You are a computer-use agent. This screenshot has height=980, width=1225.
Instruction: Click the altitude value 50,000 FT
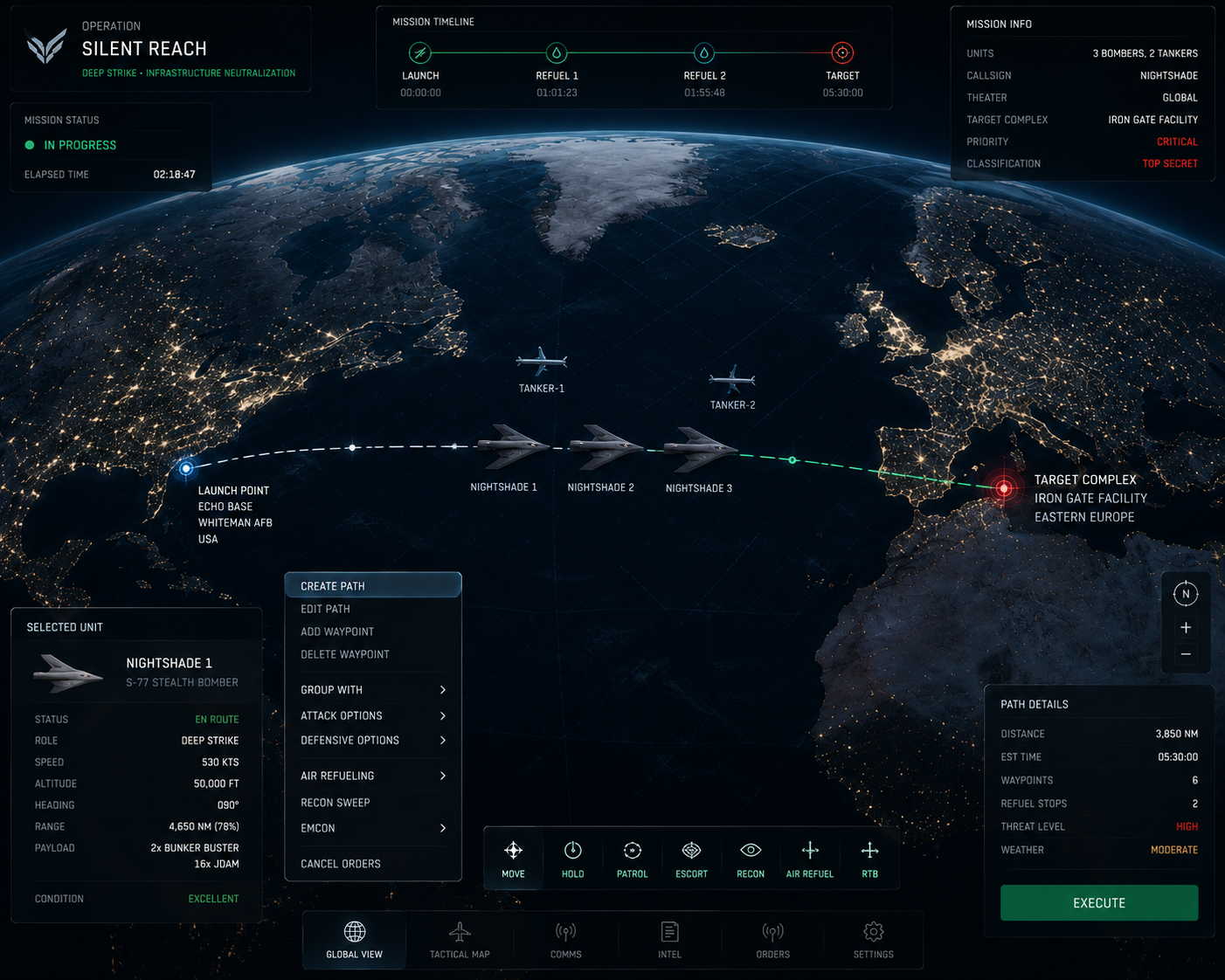pos(216,783)
